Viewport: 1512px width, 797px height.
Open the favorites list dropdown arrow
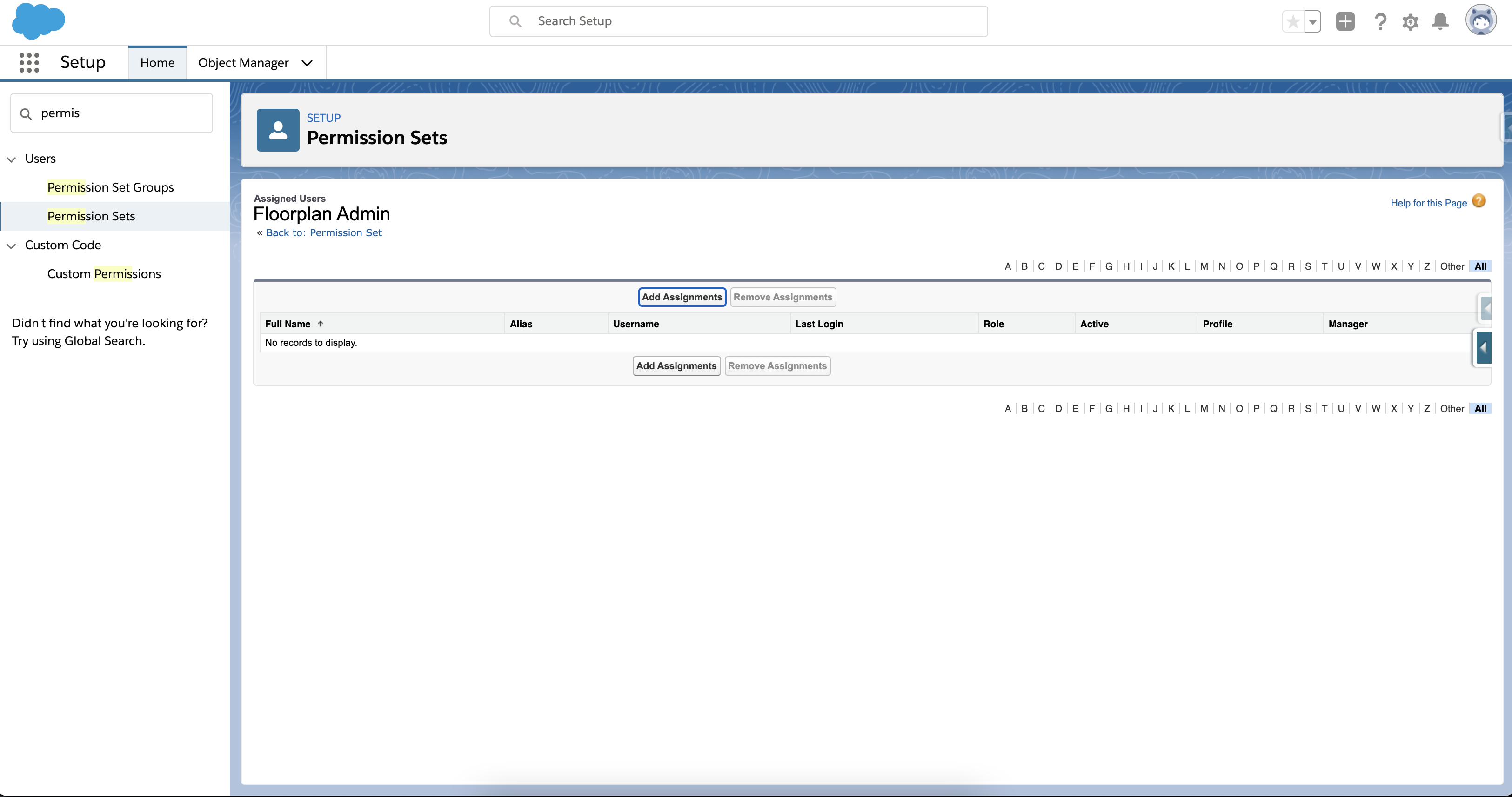[x=1312, y=21]
